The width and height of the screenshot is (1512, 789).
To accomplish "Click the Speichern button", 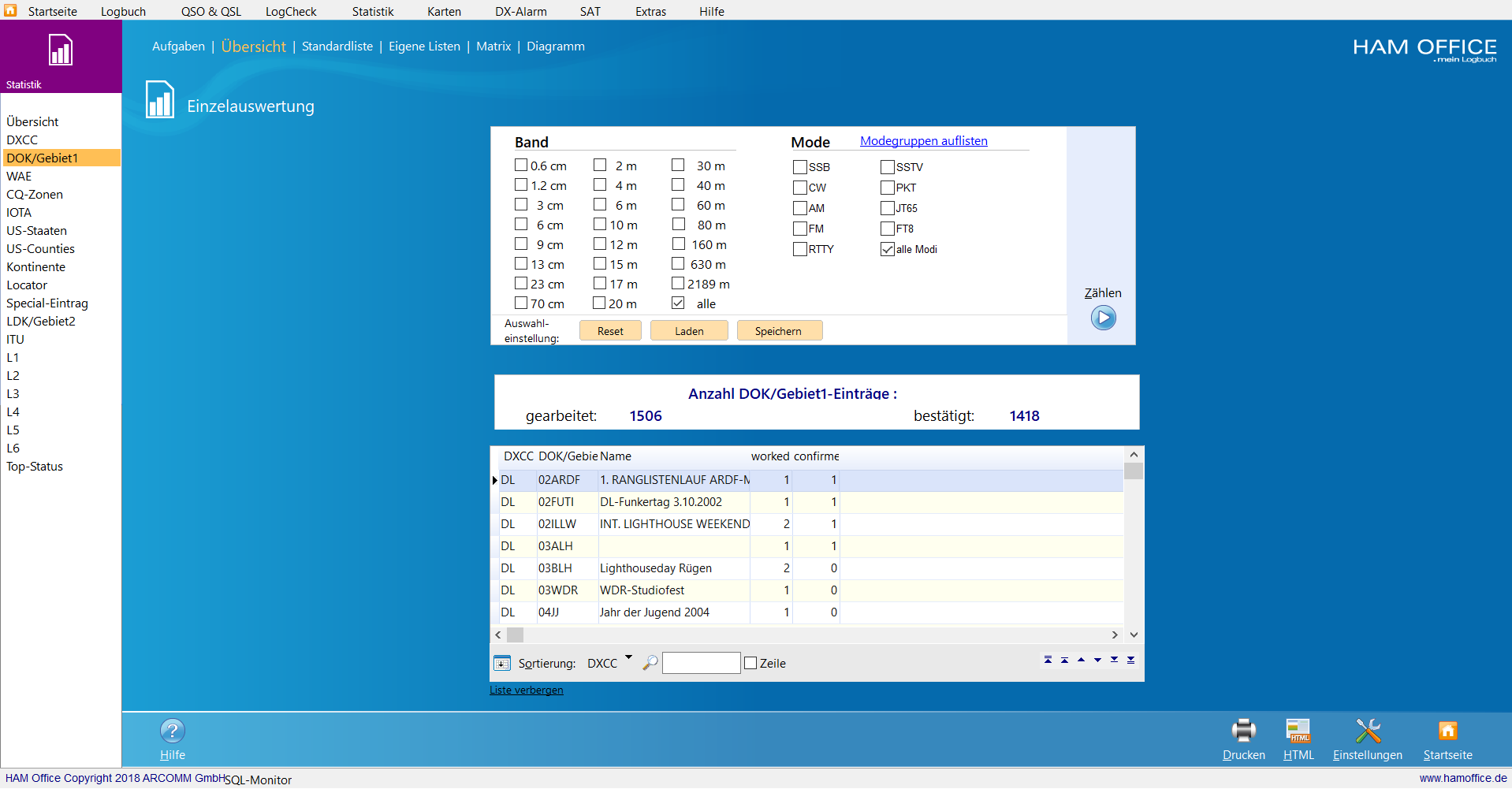I will coord(778,331).
